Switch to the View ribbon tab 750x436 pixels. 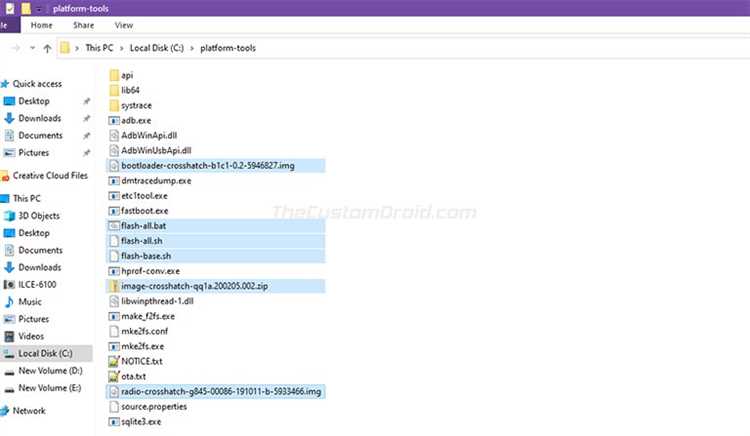124,25
